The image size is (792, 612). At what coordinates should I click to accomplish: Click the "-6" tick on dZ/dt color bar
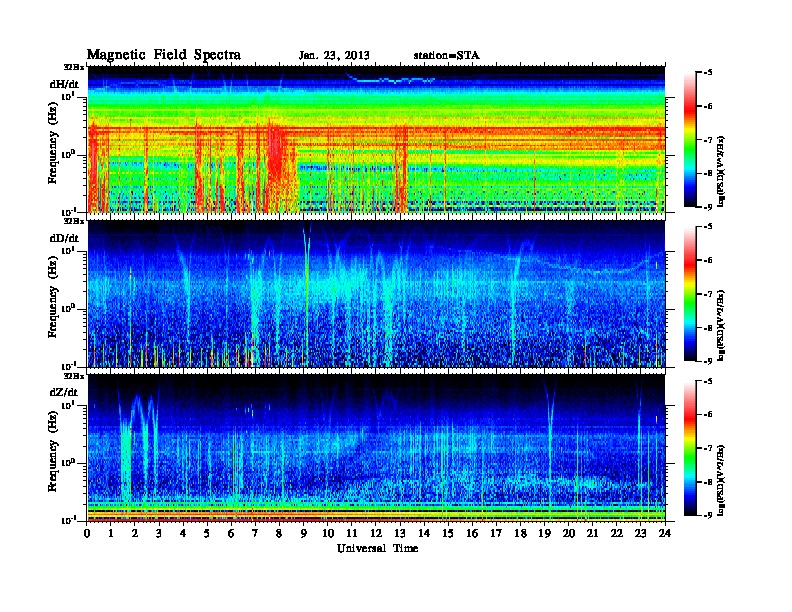tap(708, 415)
